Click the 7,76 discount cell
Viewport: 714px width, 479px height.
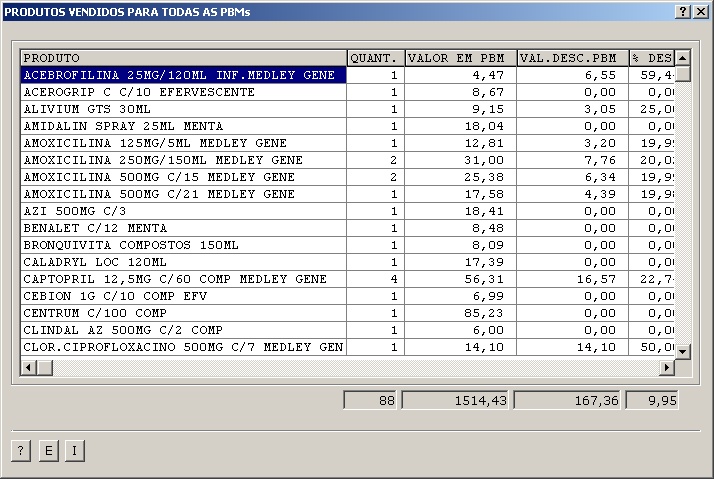pyautogui.click(x=572, y=160)
